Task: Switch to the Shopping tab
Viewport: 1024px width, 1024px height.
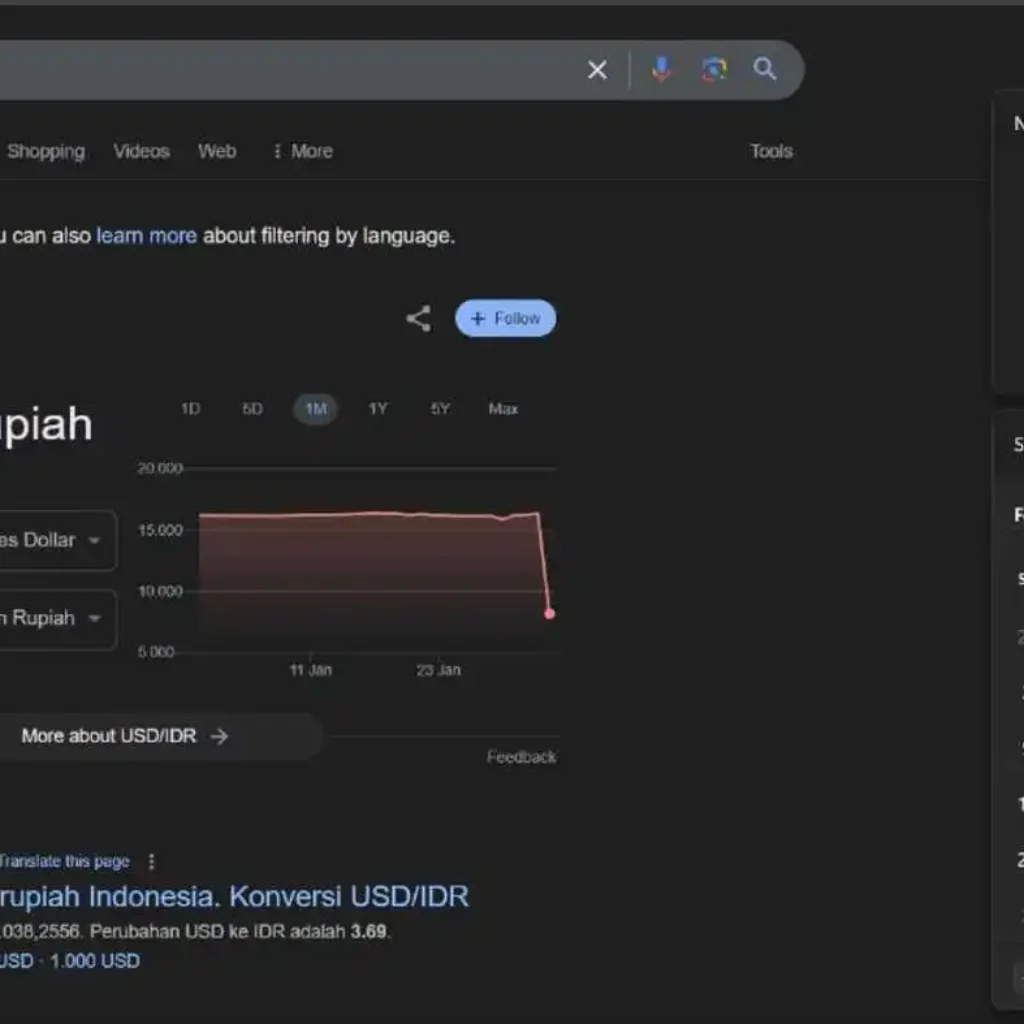Action: [x=45, y=151]
